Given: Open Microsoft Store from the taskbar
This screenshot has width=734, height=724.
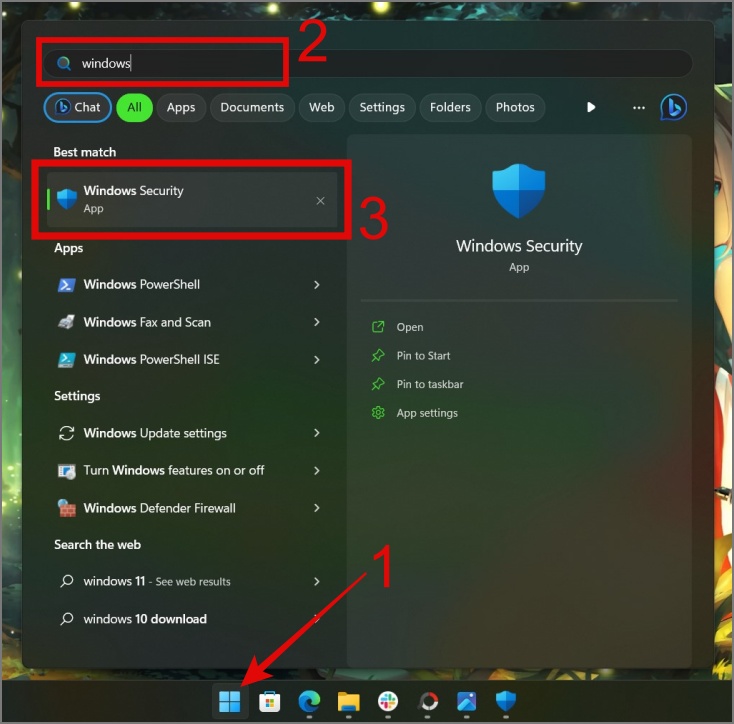Looking at the screenshot, I should tap(270, 701).
